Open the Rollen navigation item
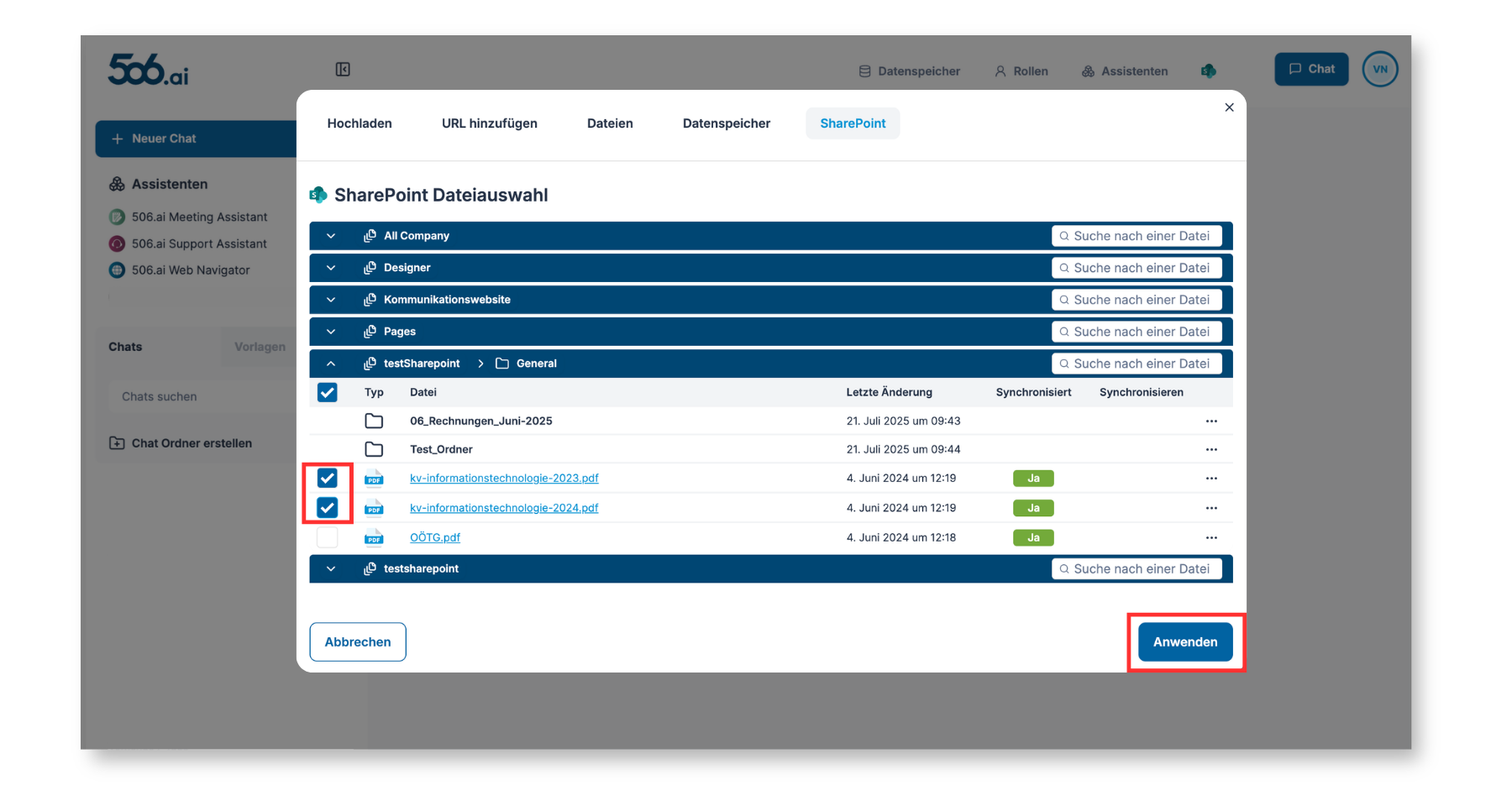 pos(1021,71)
